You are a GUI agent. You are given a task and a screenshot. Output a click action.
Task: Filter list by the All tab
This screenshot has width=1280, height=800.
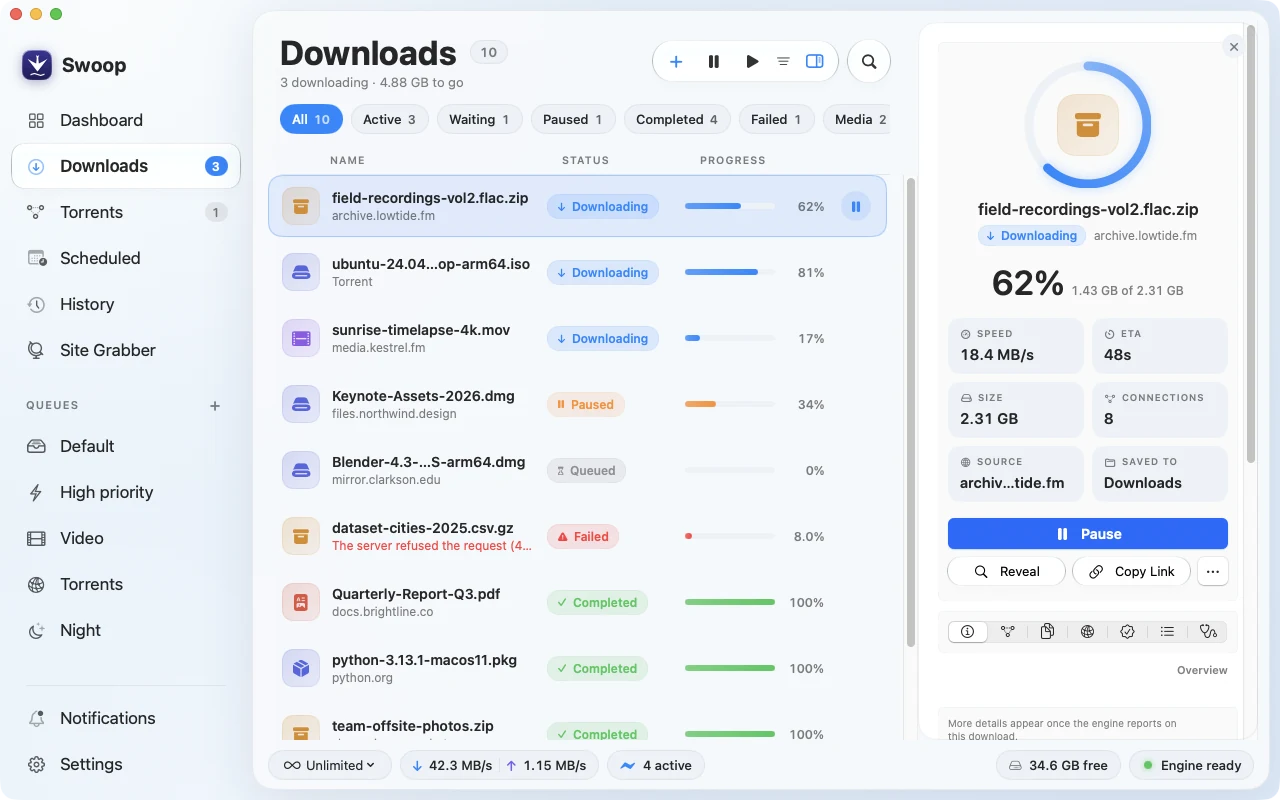(x=311, y=119)
